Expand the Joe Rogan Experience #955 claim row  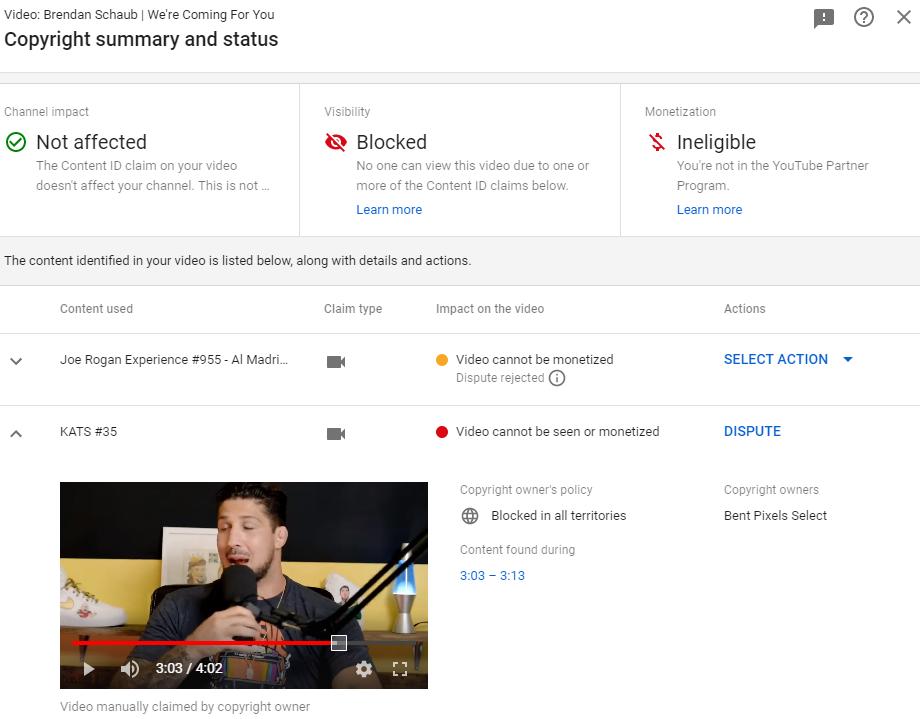tap(16, 361)
